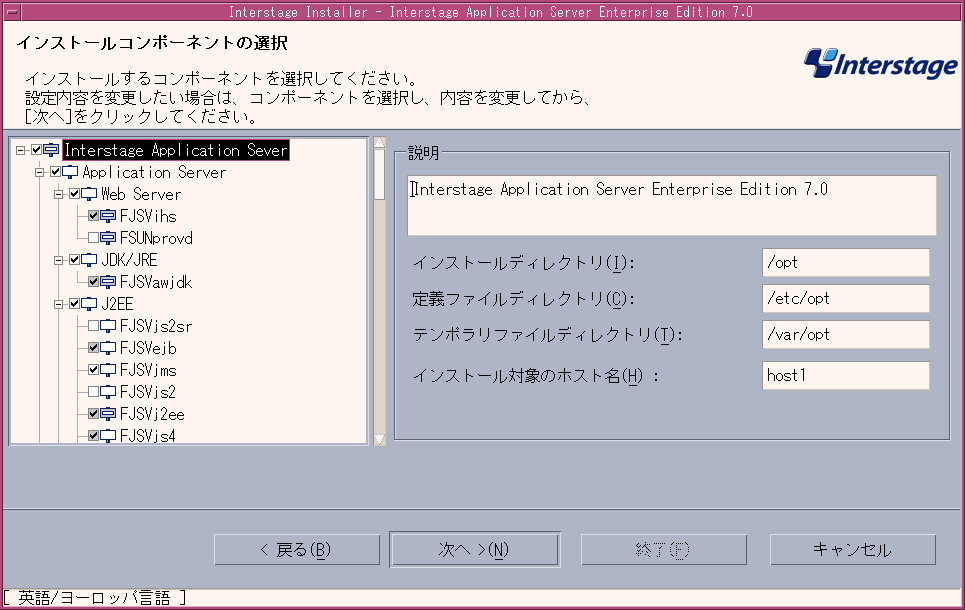Uncheck the FJSVjs4 checkbox

coord(94,436)
